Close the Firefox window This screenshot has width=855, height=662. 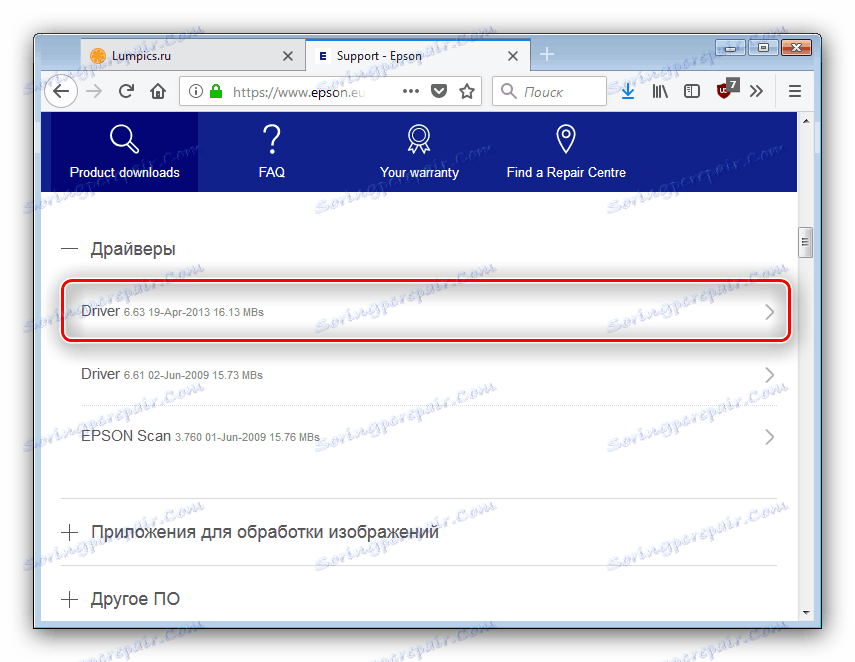click(x=797, y=48)
